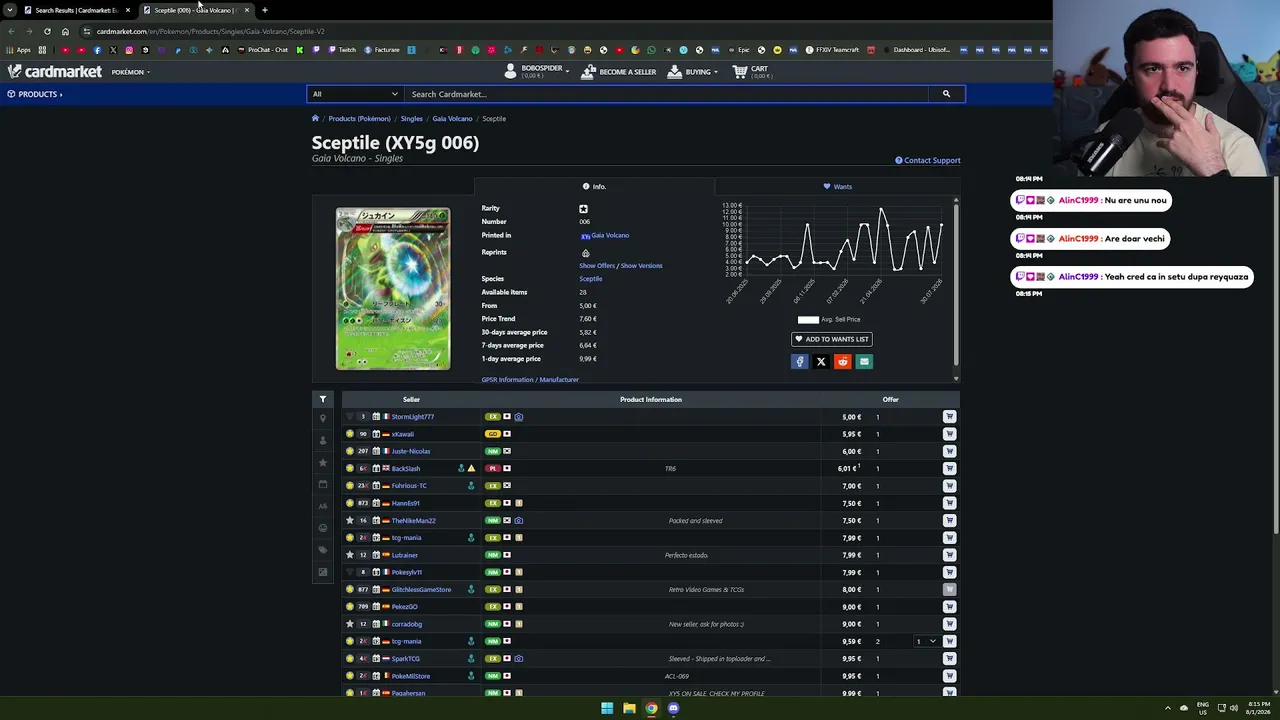
Task: Expand the Products menu
Action: point(35,94)
